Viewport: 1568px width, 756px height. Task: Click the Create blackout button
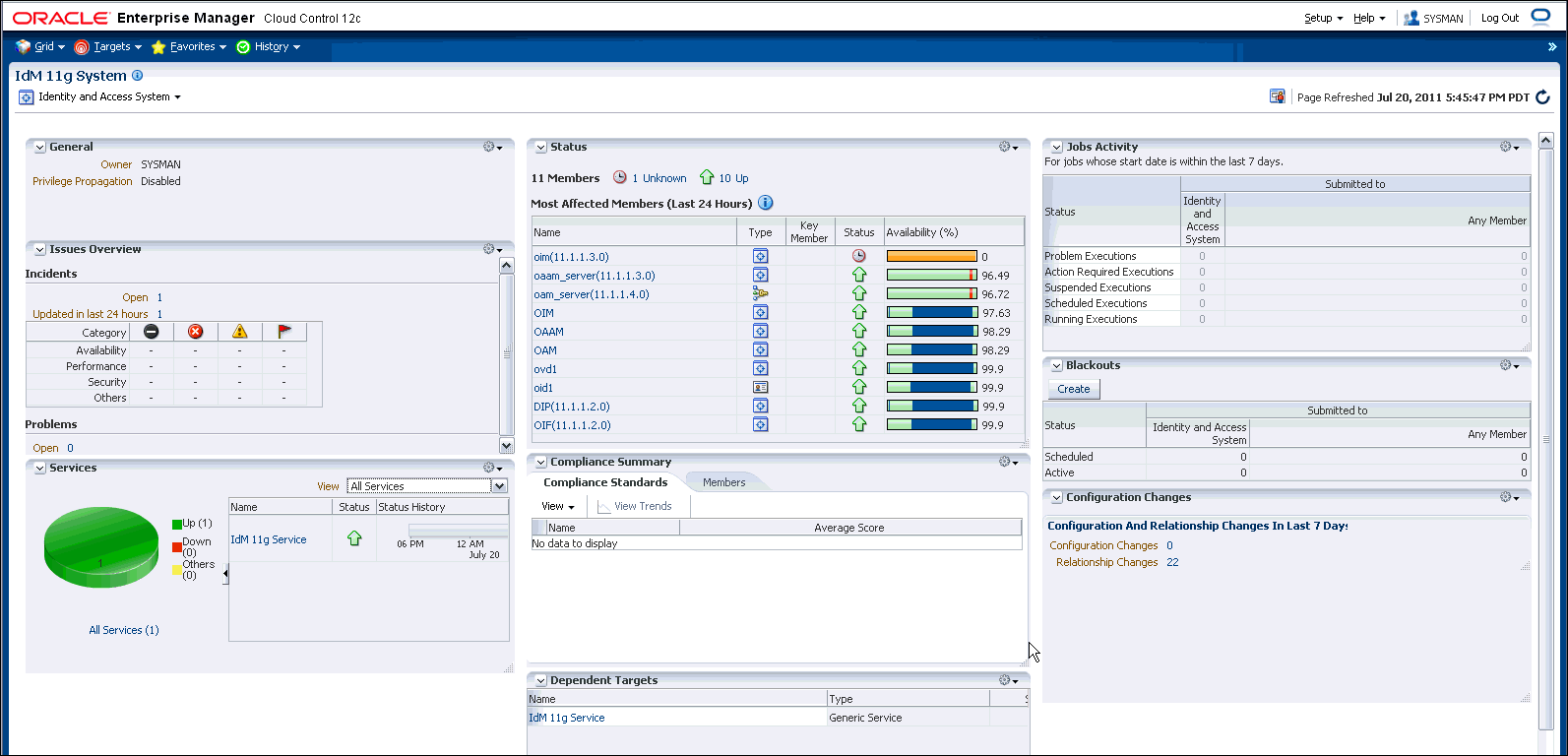(1074, 389)
